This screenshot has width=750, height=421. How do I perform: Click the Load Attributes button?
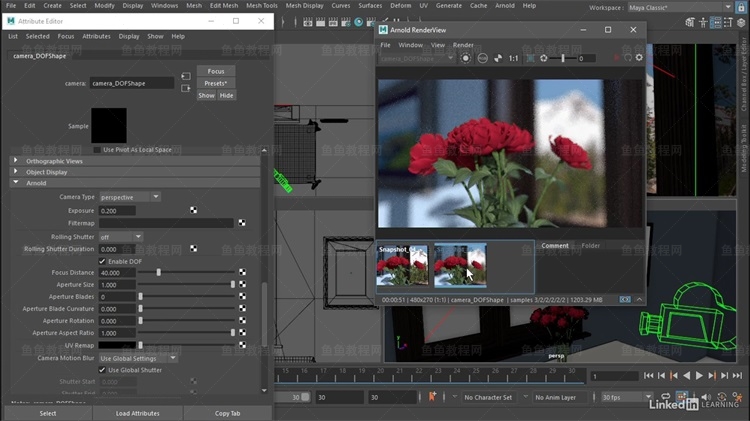coord(138,413)
